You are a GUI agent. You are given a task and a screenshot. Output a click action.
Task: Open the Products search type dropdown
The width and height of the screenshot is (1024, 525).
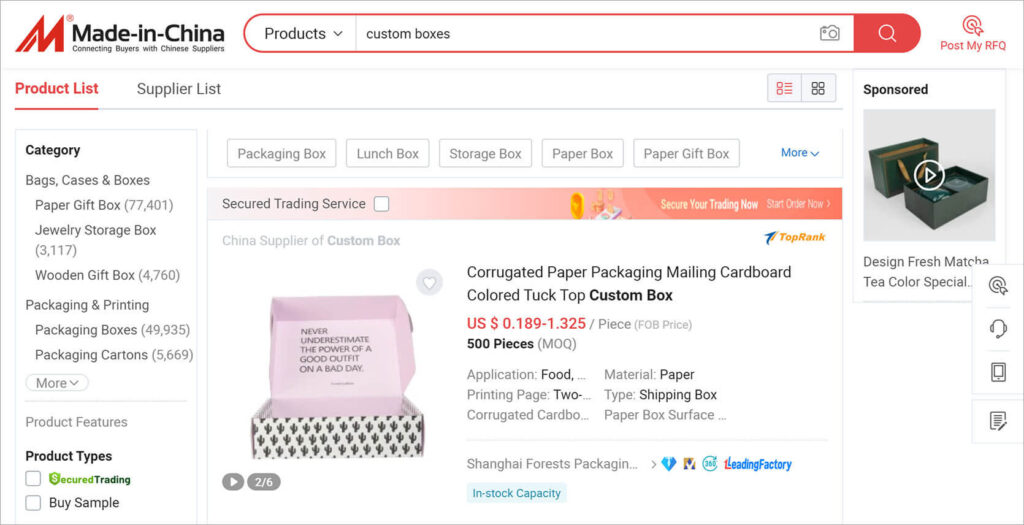[x=303, y=33]
